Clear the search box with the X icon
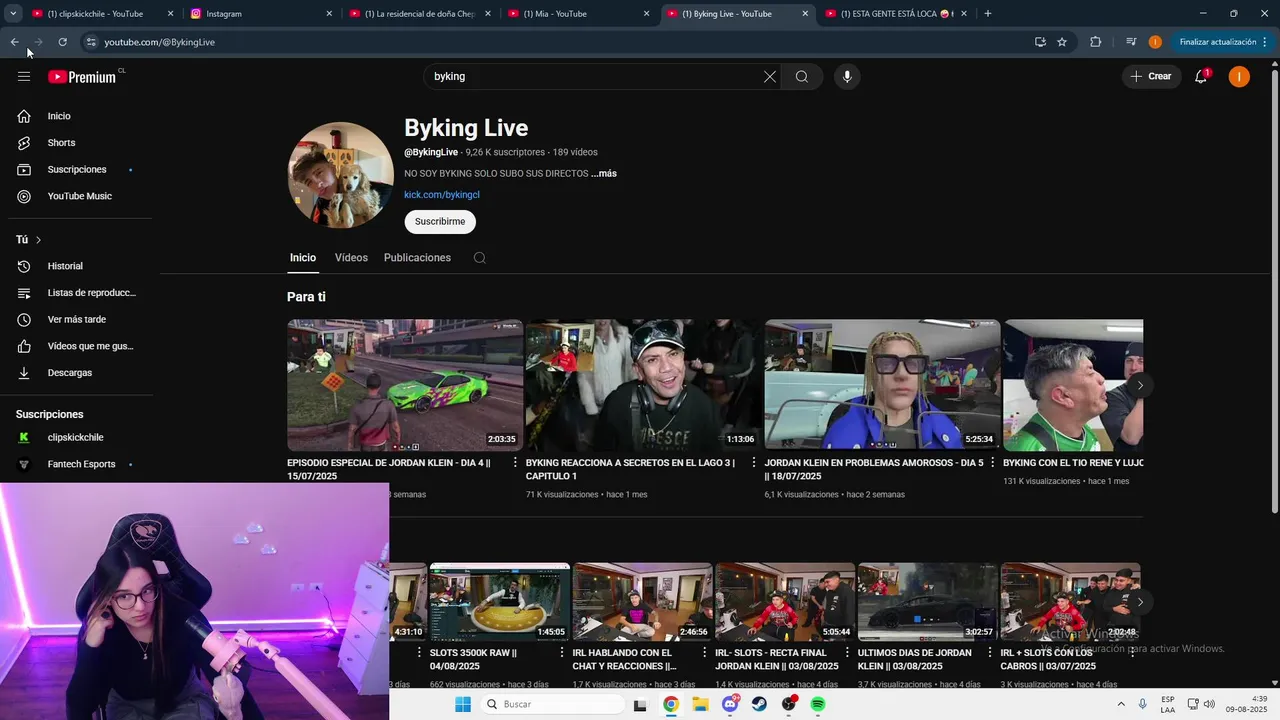Viewport: 1280px width, 720px height. 770,76
